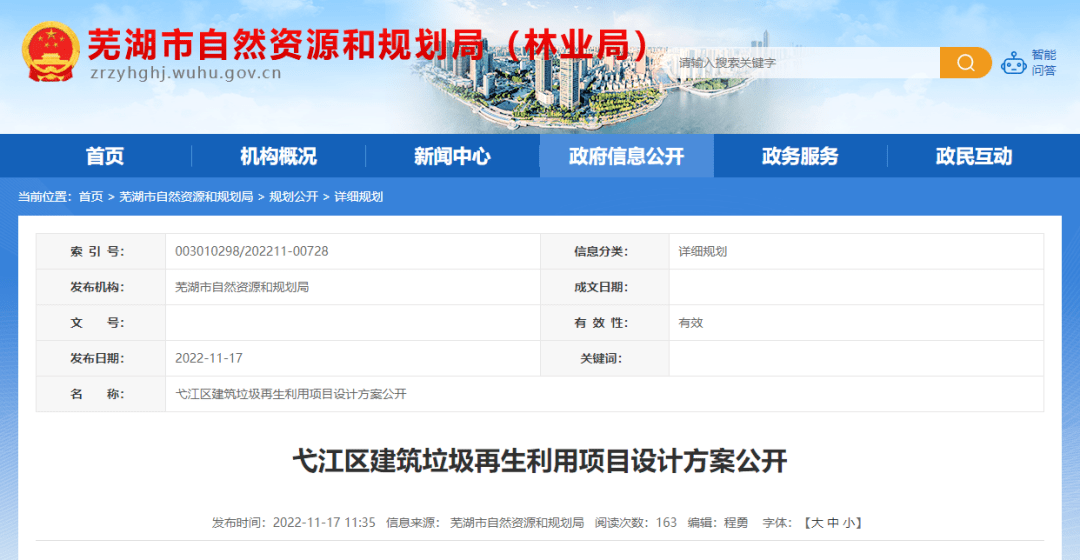The image size is (1080, 560).
Task: Click 芜湖市自然资源和规划局 breadcrumb link
Action: pyautogui.click(x=186, y=197)
